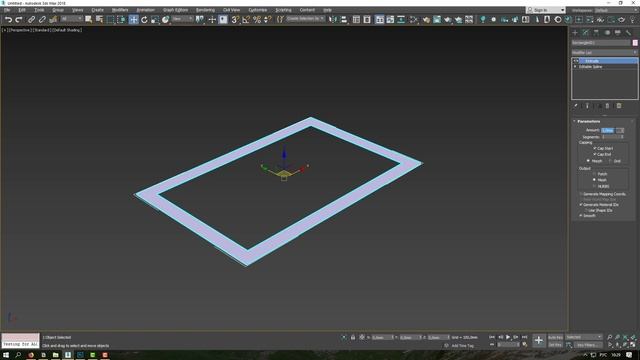Click the Undo arrow icon

(8, 20)
